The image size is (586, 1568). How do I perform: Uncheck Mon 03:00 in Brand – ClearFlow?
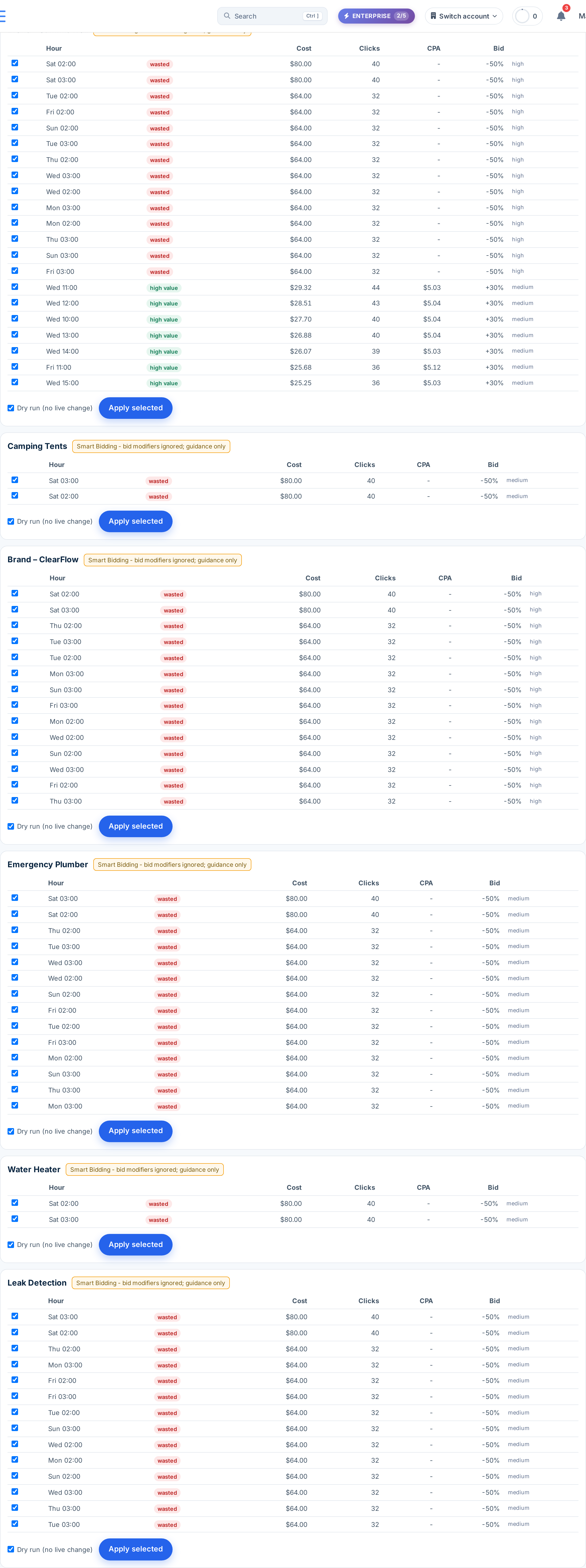tap(15, 673)
